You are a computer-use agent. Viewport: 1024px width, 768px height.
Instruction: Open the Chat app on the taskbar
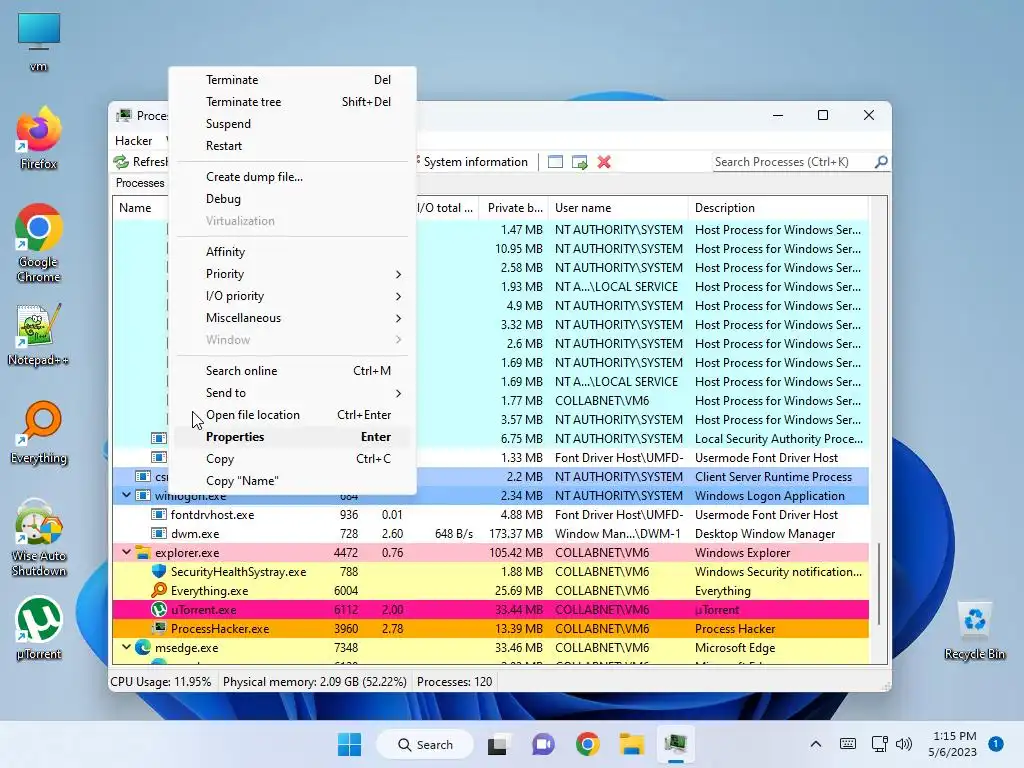tap(543, 744)
